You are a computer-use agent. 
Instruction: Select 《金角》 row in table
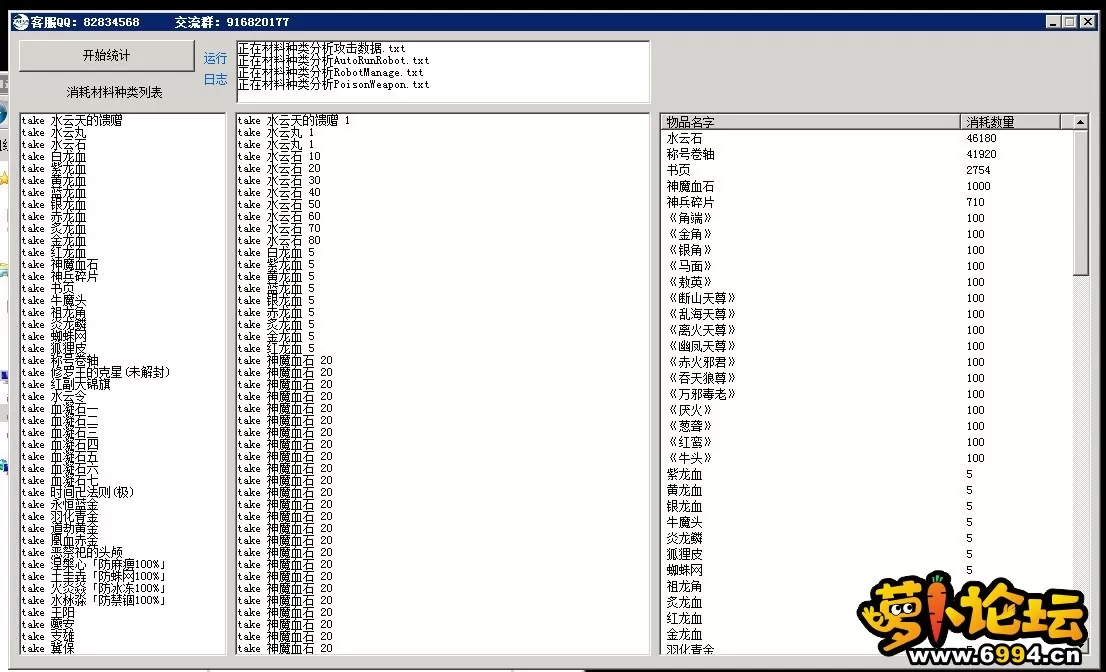click(868, 234)
